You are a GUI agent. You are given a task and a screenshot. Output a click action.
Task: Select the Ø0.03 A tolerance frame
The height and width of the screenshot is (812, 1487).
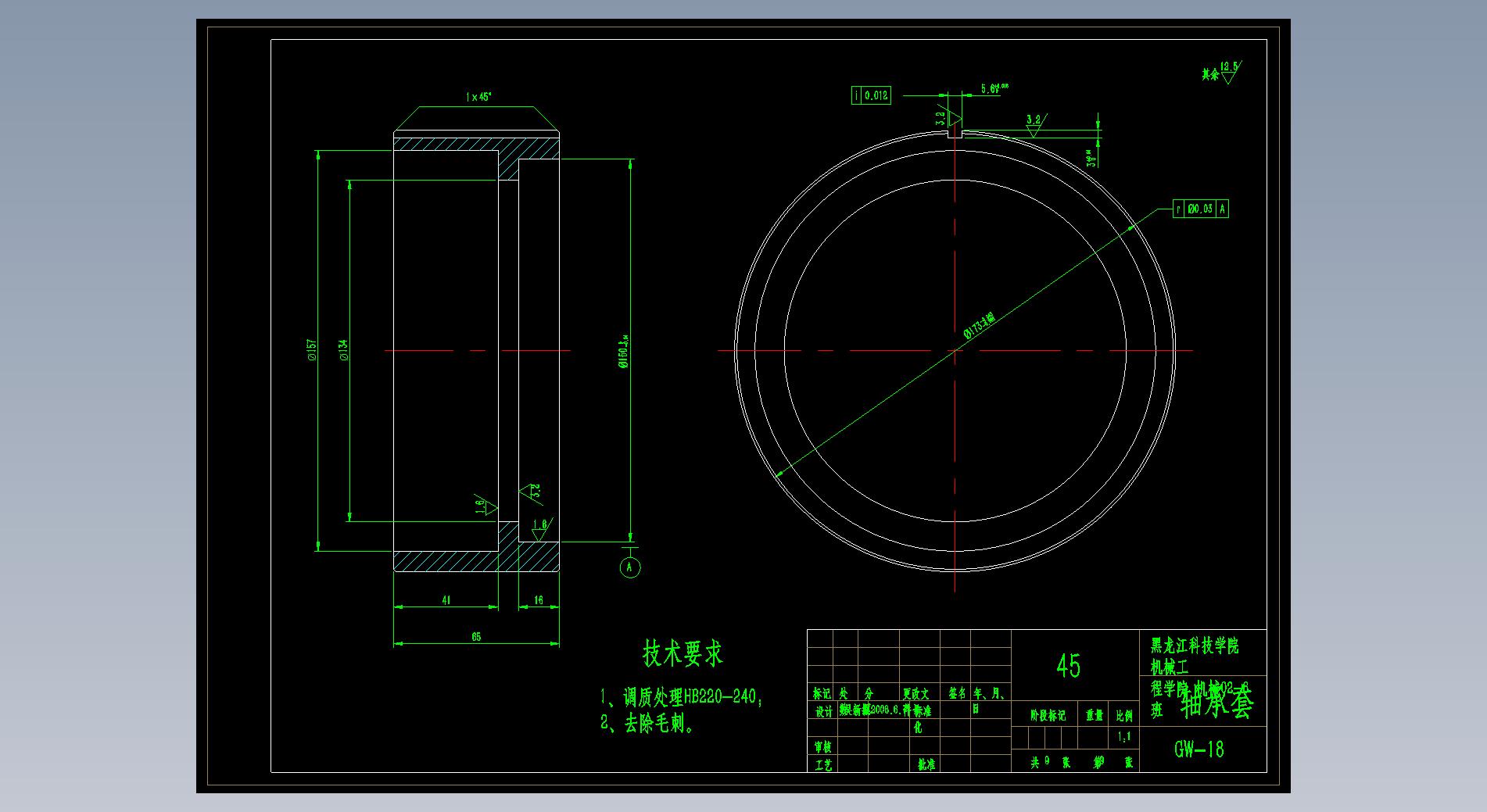pyautogui.click(x=1201, y=209)
